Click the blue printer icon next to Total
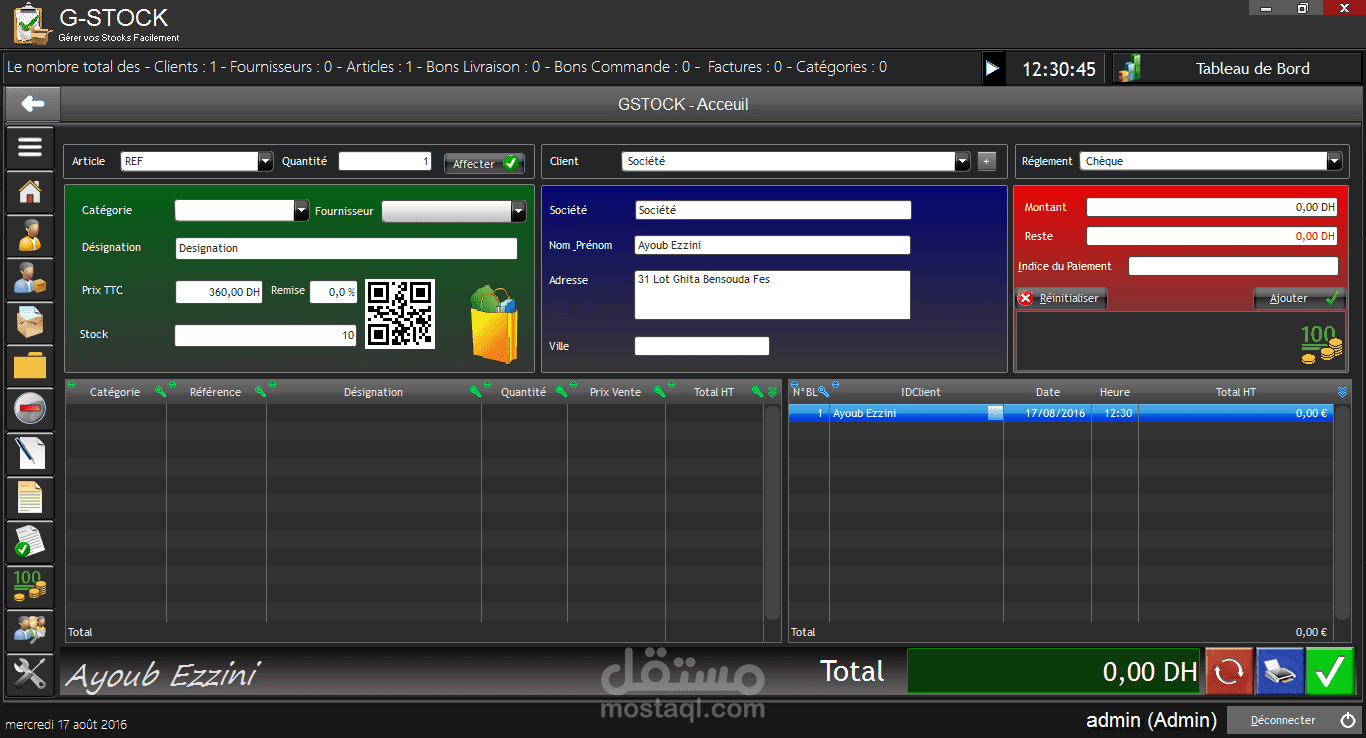The image size is (1366, 738). pyautogui.click(x=1280, y=671)
